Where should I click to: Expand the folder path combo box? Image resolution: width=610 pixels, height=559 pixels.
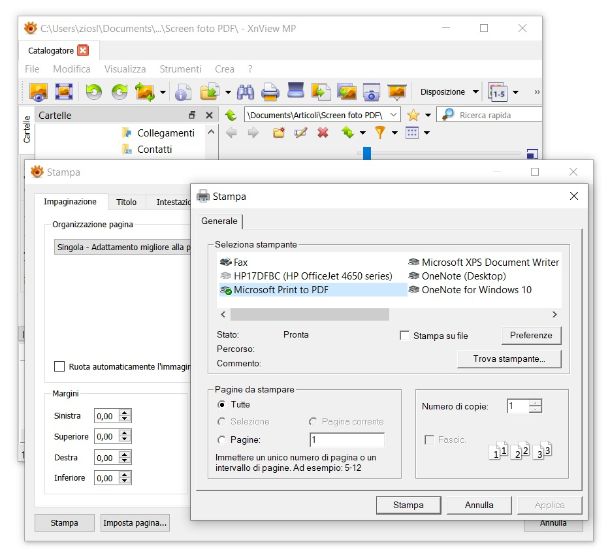pyautogui.click(x=394, y=115)
